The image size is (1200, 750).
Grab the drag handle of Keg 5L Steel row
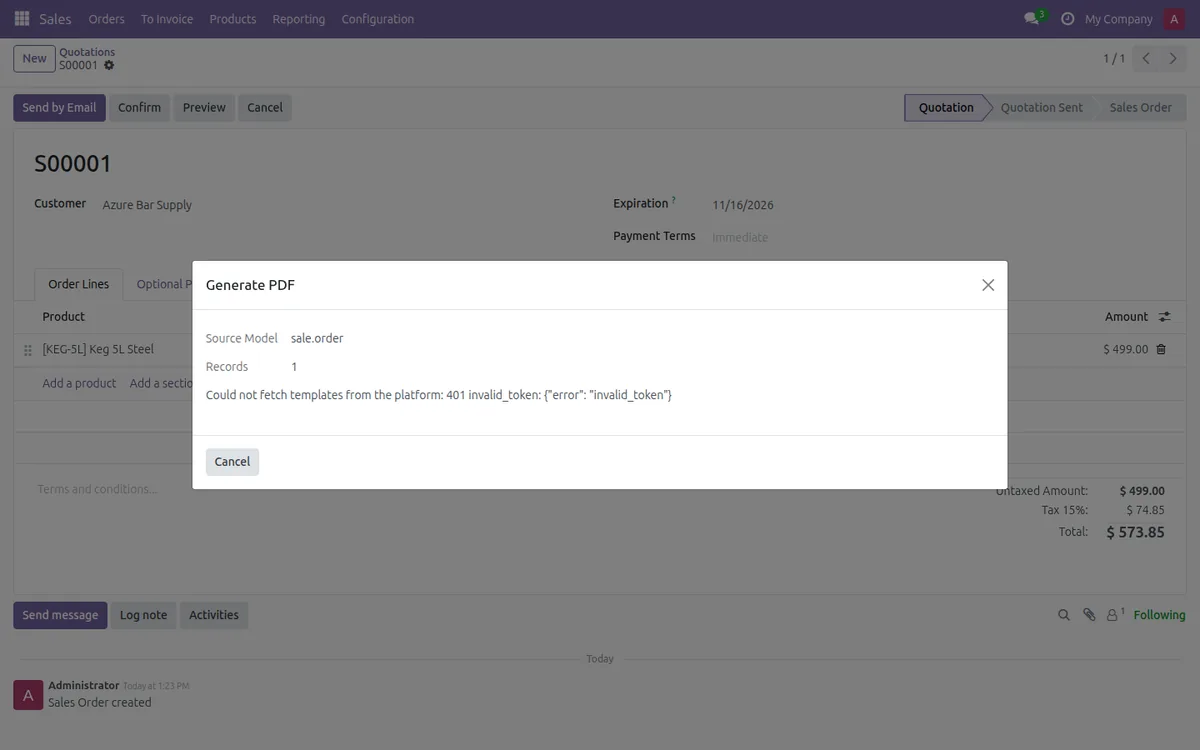pos(28,350)
